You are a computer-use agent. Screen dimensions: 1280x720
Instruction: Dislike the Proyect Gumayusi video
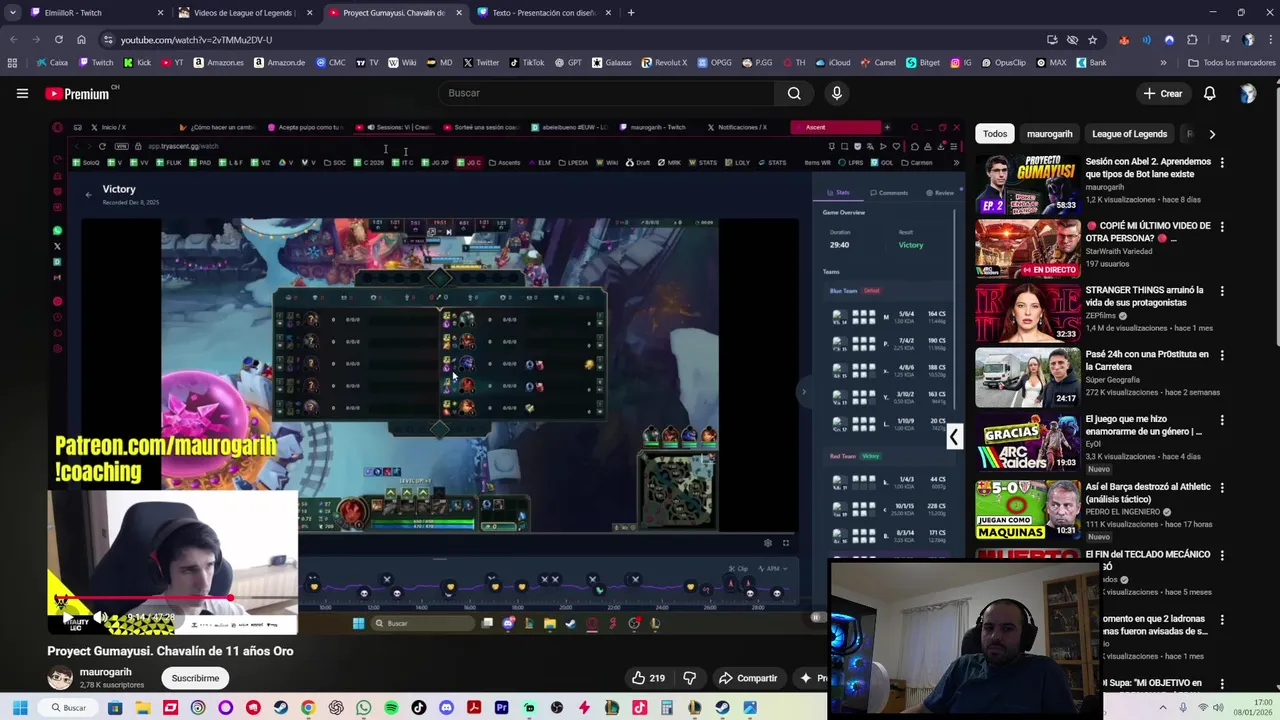tap(689, 678)
